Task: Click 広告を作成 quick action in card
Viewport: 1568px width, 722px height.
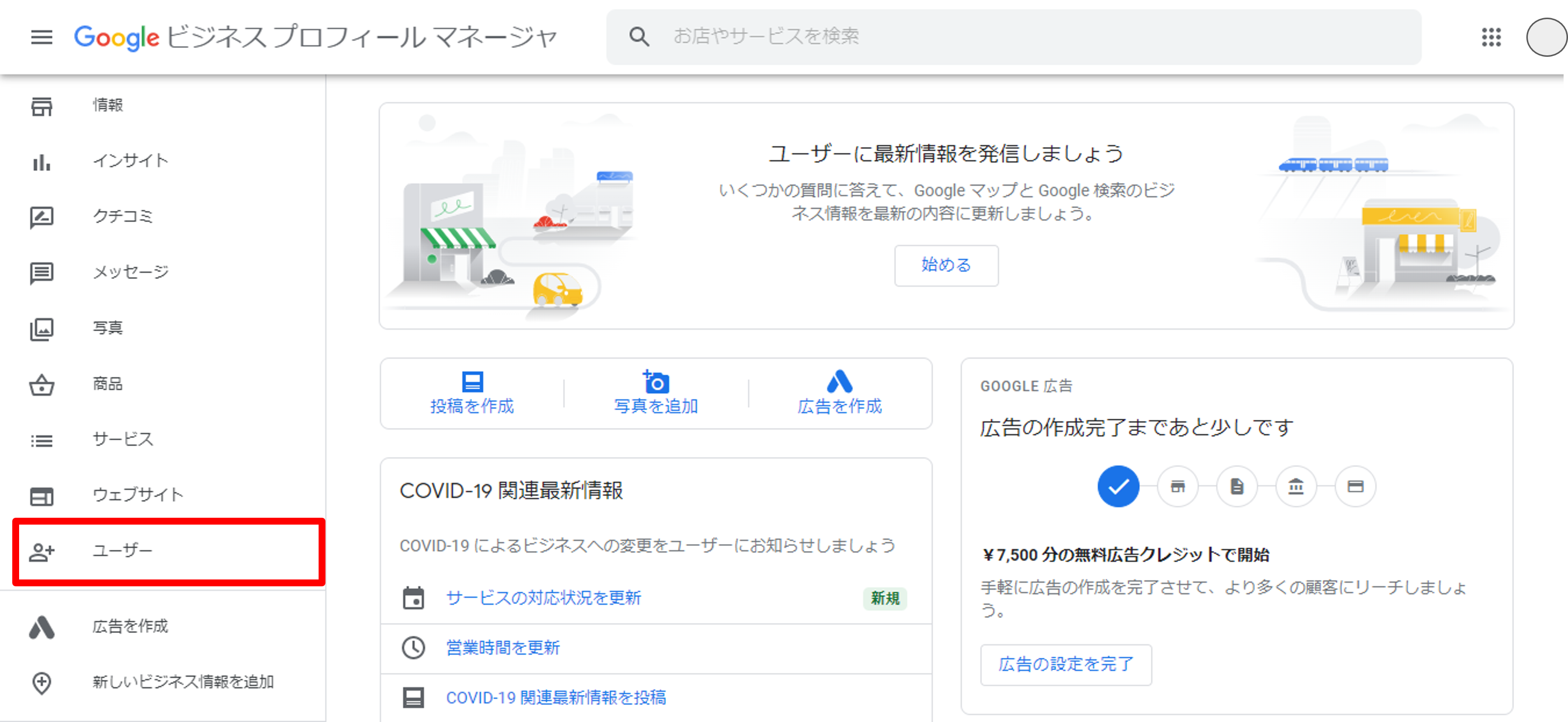Action: tap(840, 393)
